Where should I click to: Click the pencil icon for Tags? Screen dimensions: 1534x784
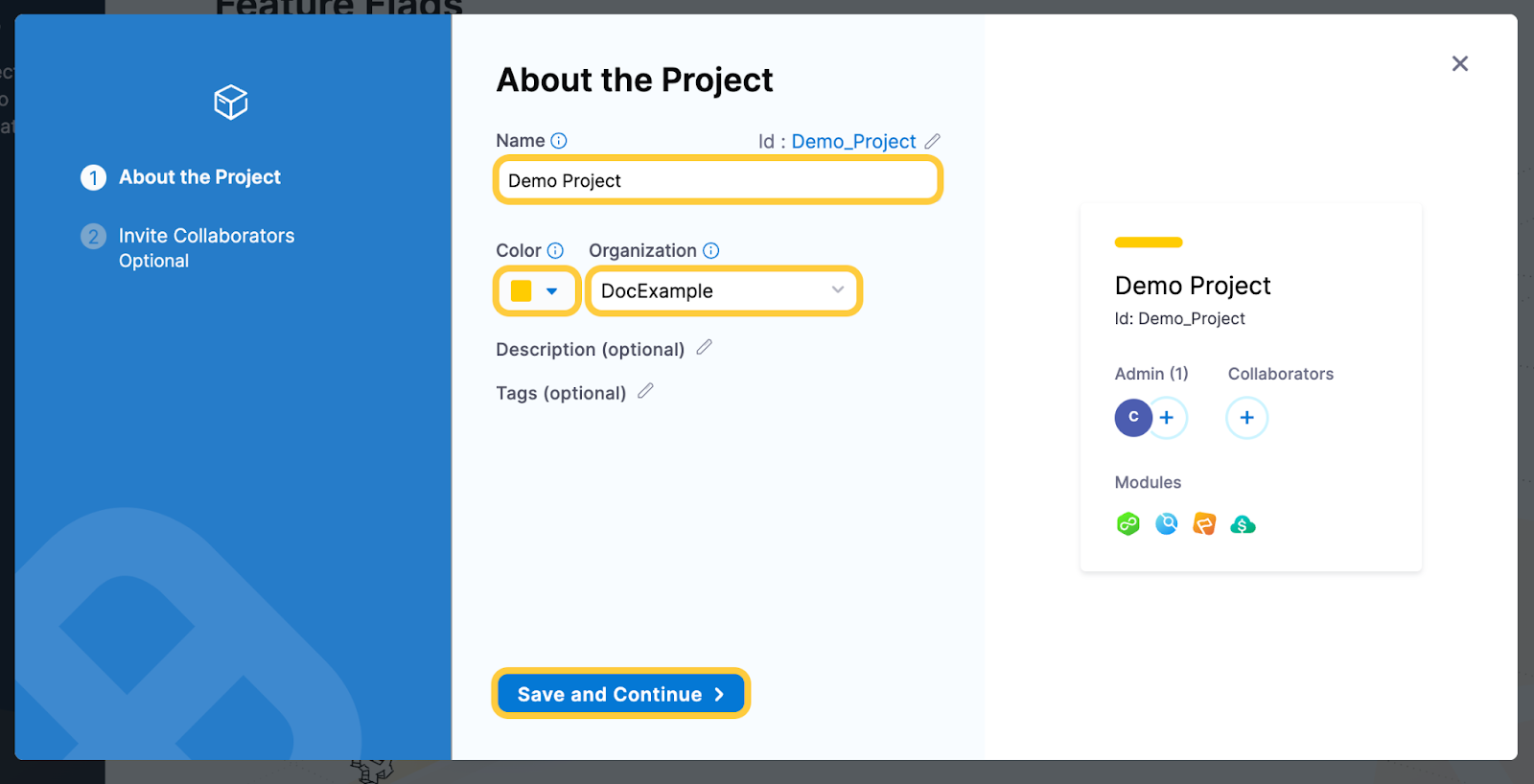click(x=645, y=391)
